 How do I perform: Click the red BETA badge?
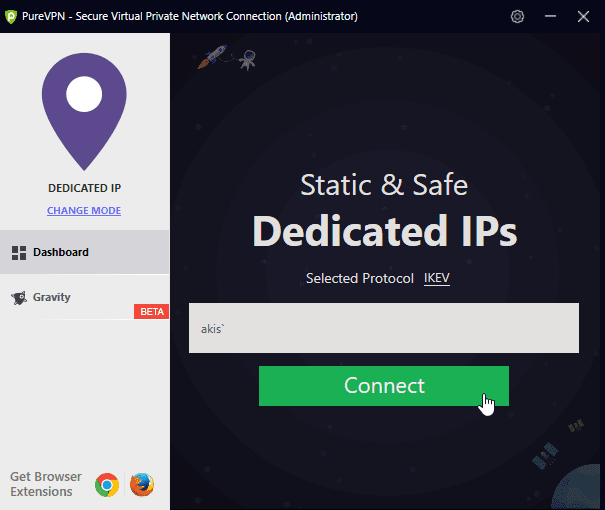152,311
